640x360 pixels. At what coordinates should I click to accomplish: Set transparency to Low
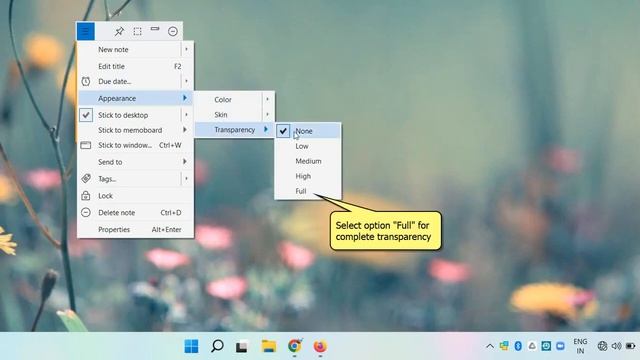coord(308,146)
